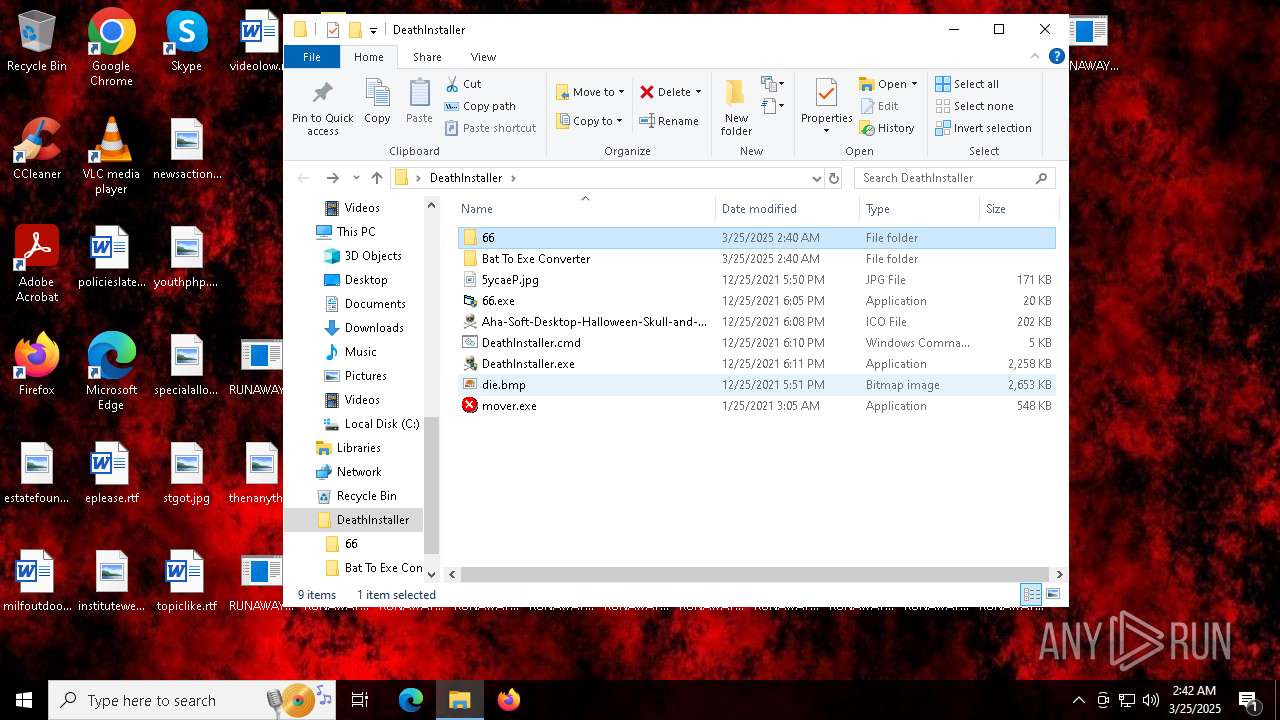Open file History

point(887,128)
